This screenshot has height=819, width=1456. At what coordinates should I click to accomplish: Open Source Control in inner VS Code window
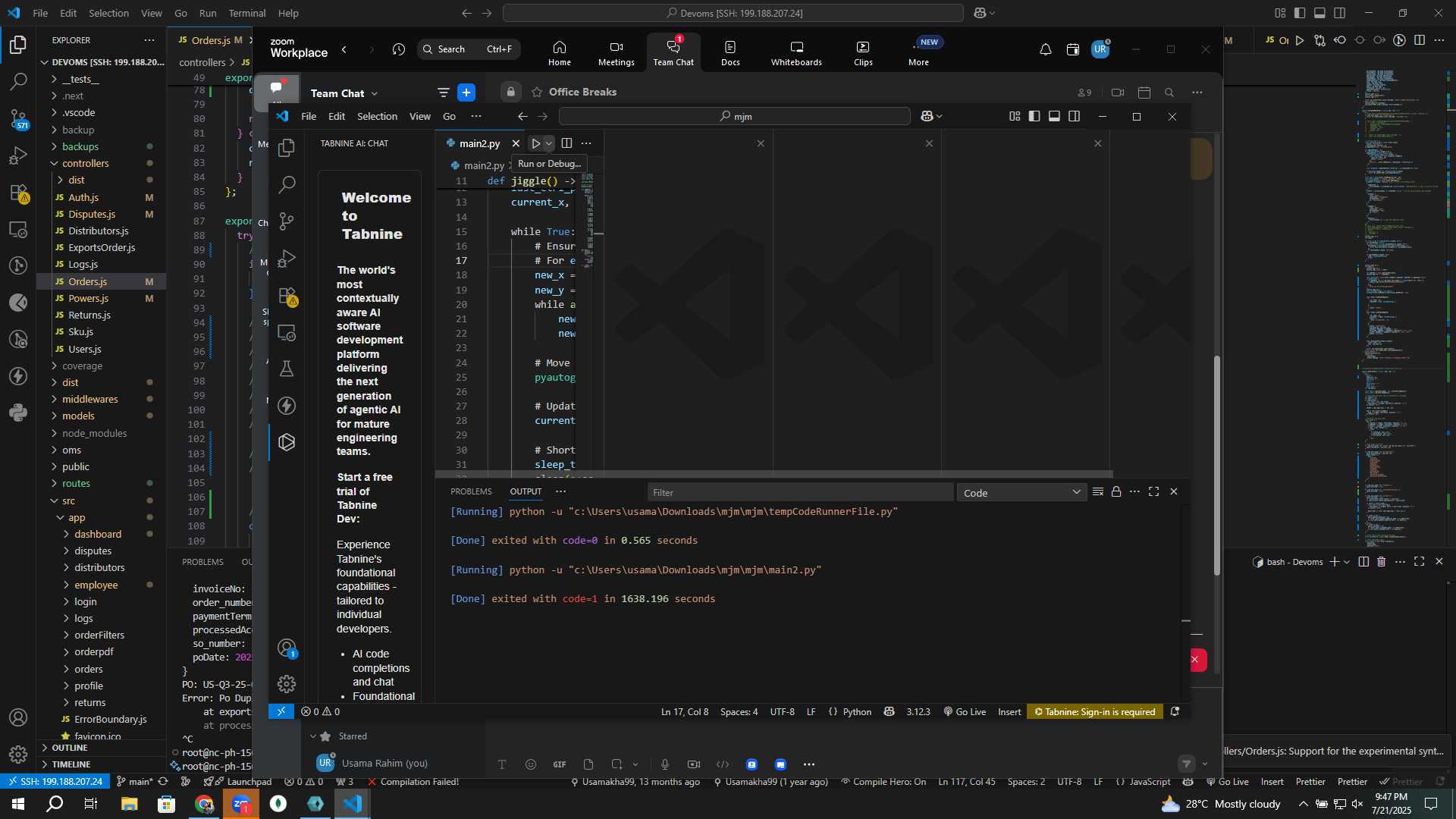(x=287, y=221)
